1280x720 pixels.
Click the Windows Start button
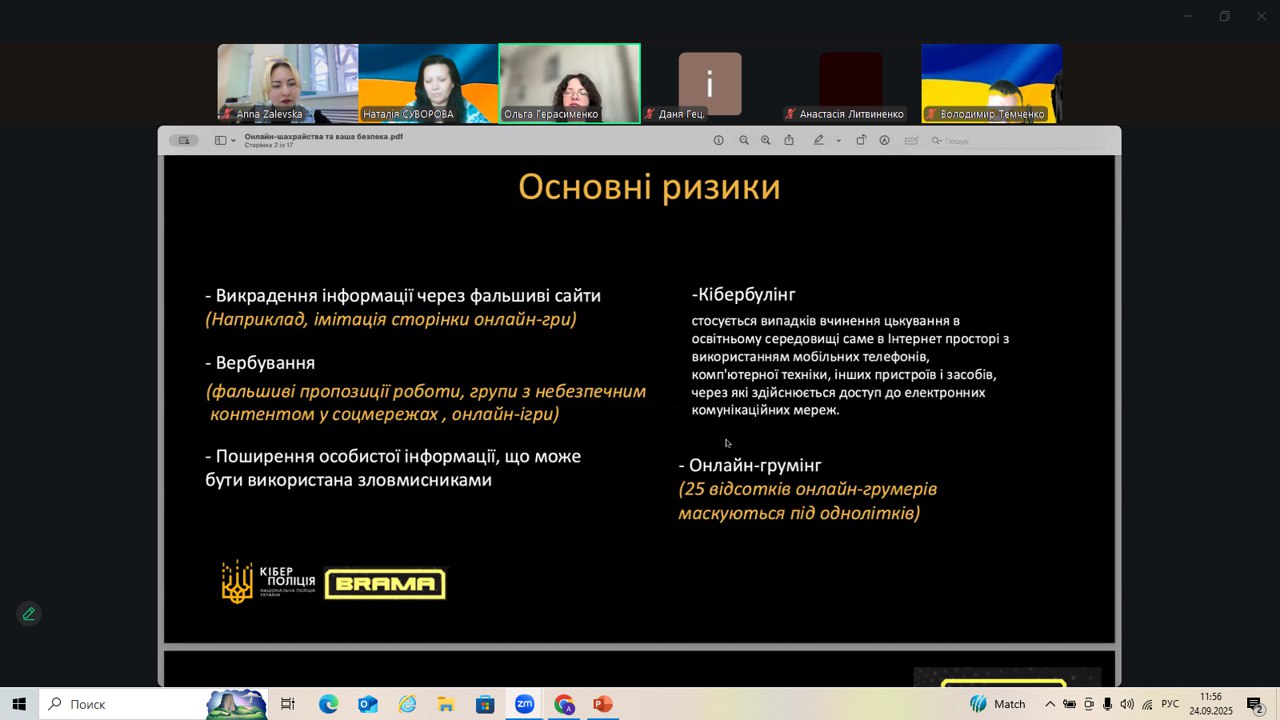[19, 704]
